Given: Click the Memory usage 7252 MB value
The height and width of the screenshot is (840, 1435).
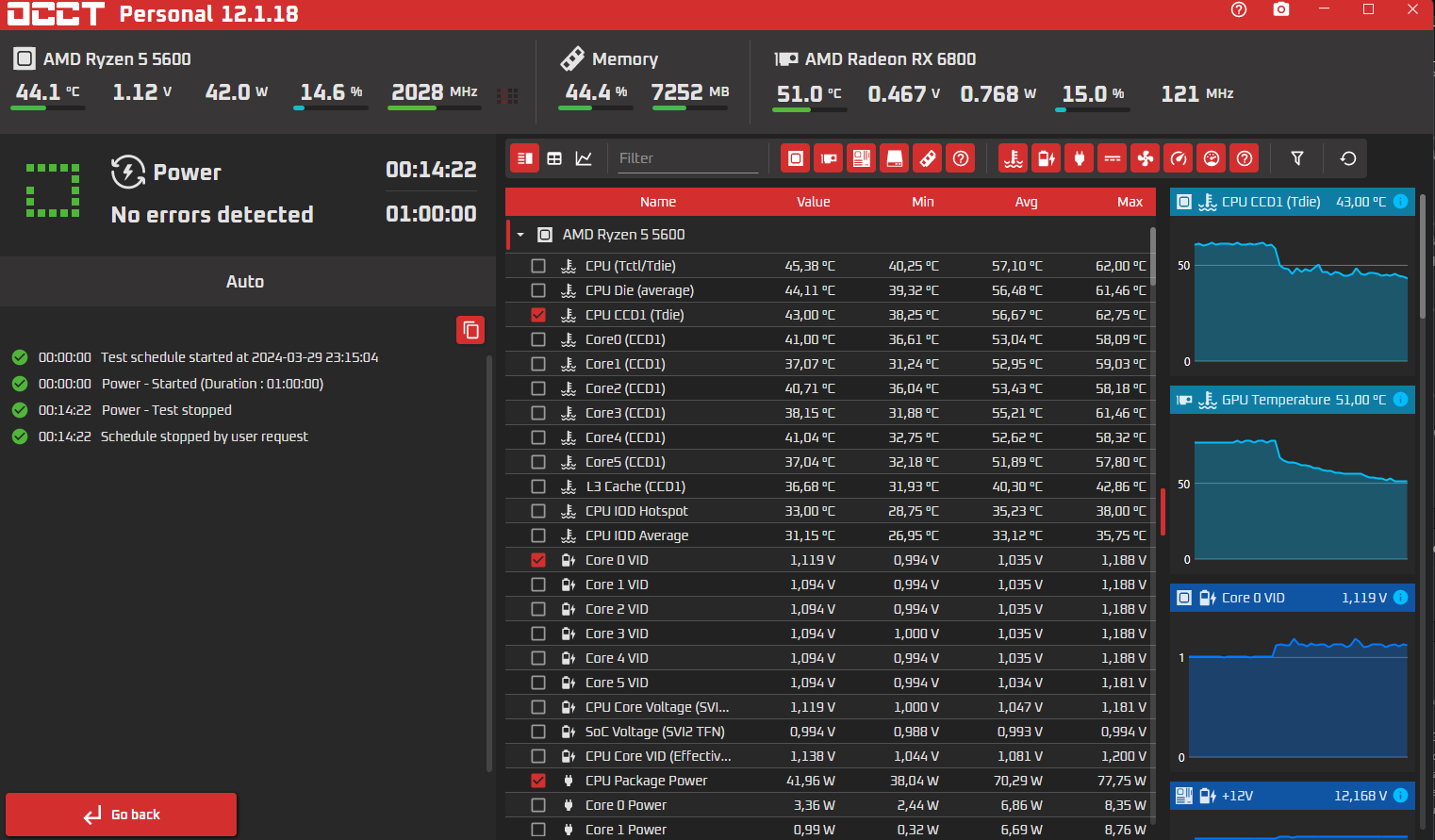Looking at the screenshot, I should 690,92.
